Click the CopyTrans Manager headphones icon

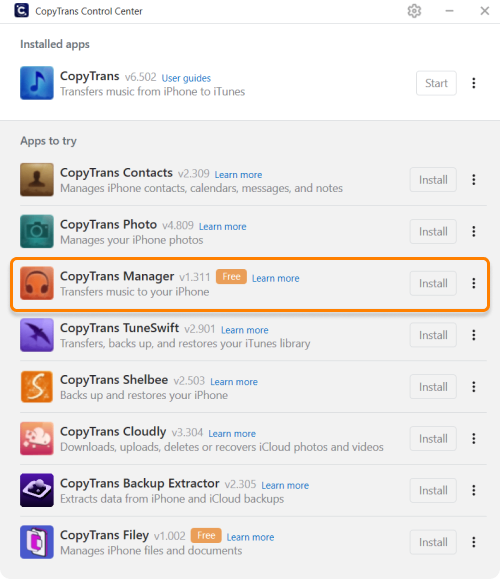[37, 283]
